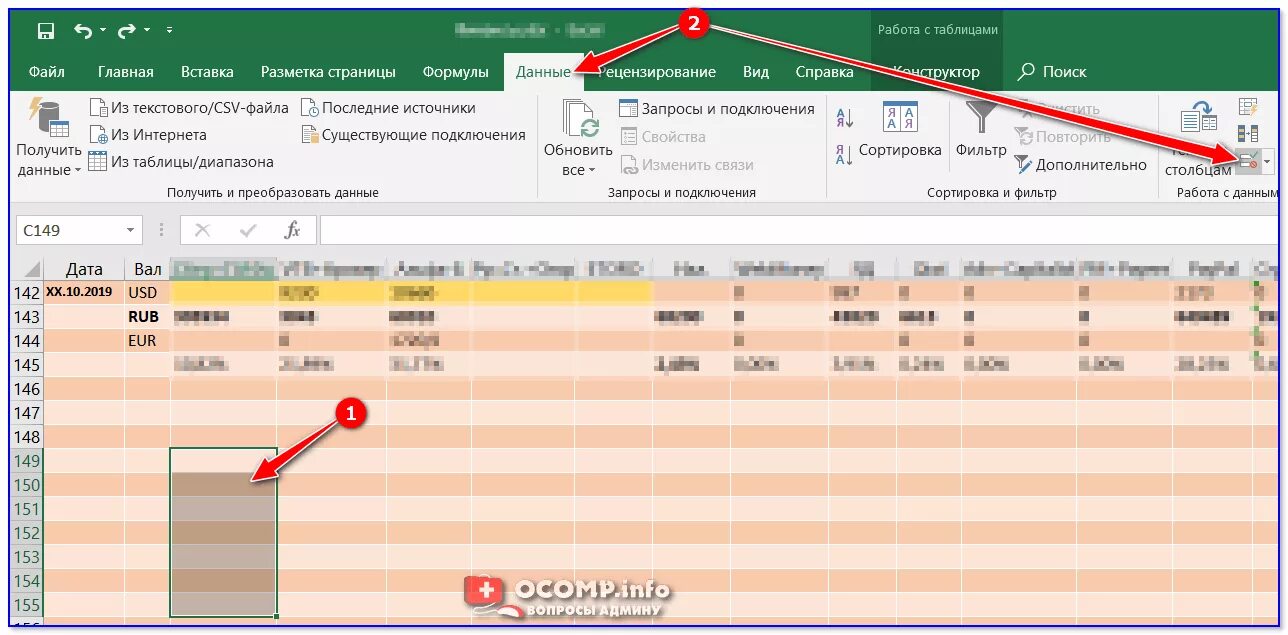Screen dimensions: 1288x635
Task: Select row header 145
Action: coord(28,365)
